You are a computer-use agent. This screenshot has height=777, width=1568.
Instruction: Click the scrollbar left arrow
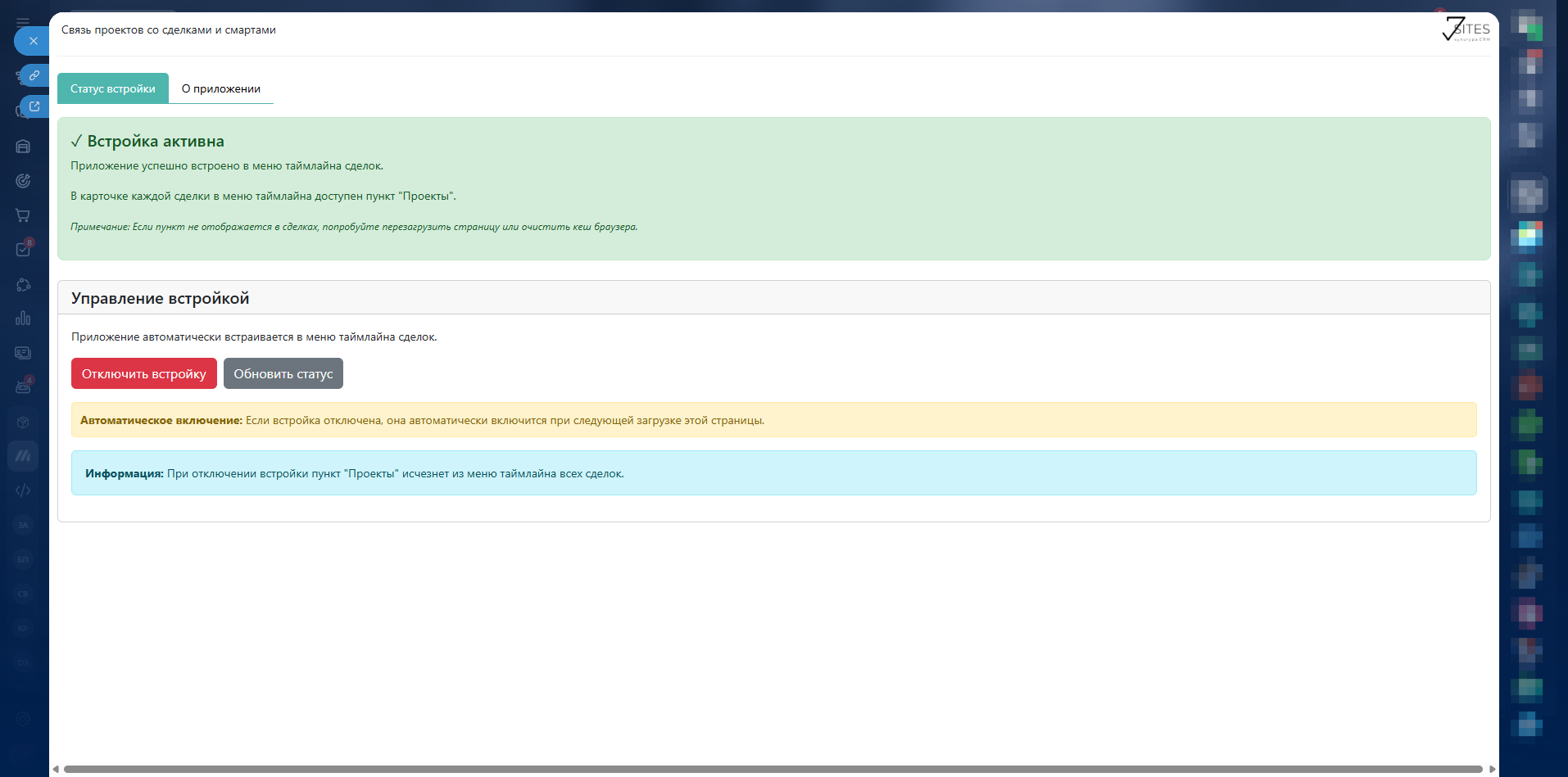56,769
